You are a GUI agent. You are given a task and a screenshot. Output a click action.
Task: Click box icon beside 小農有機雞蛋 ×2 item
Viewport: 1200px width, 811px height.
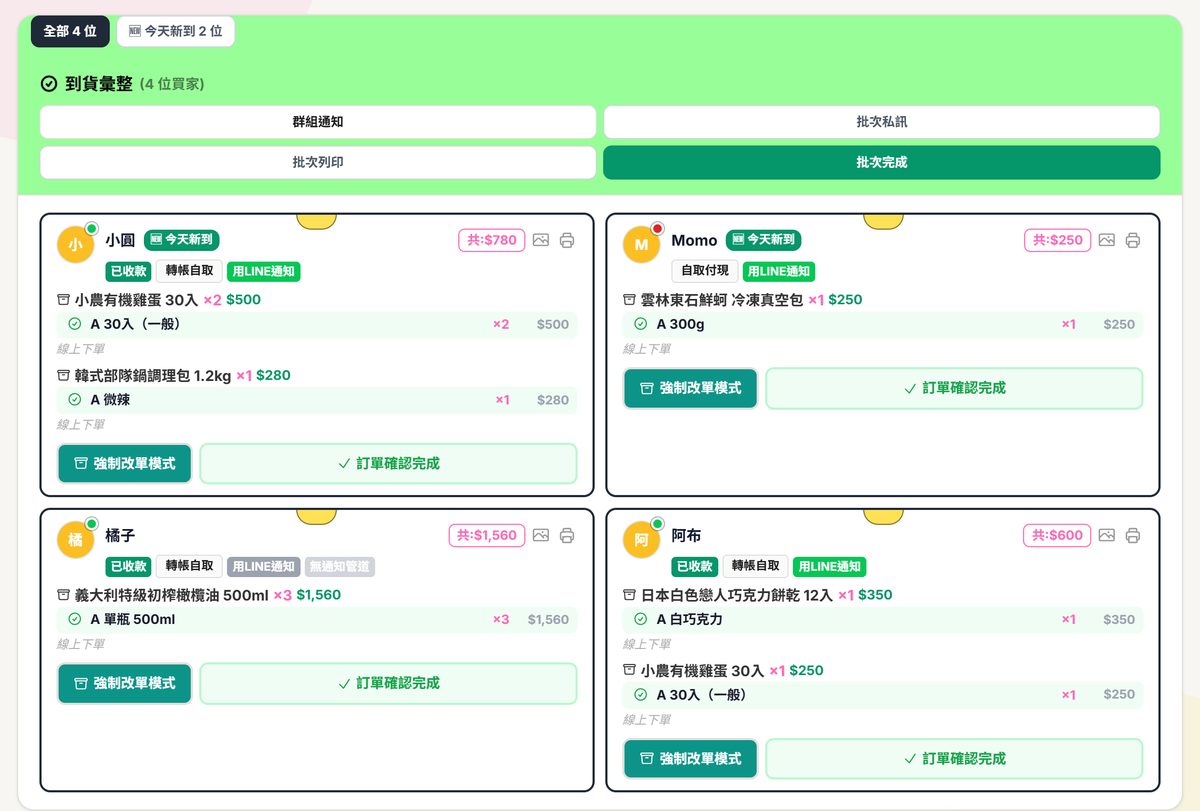click(64, 300)
